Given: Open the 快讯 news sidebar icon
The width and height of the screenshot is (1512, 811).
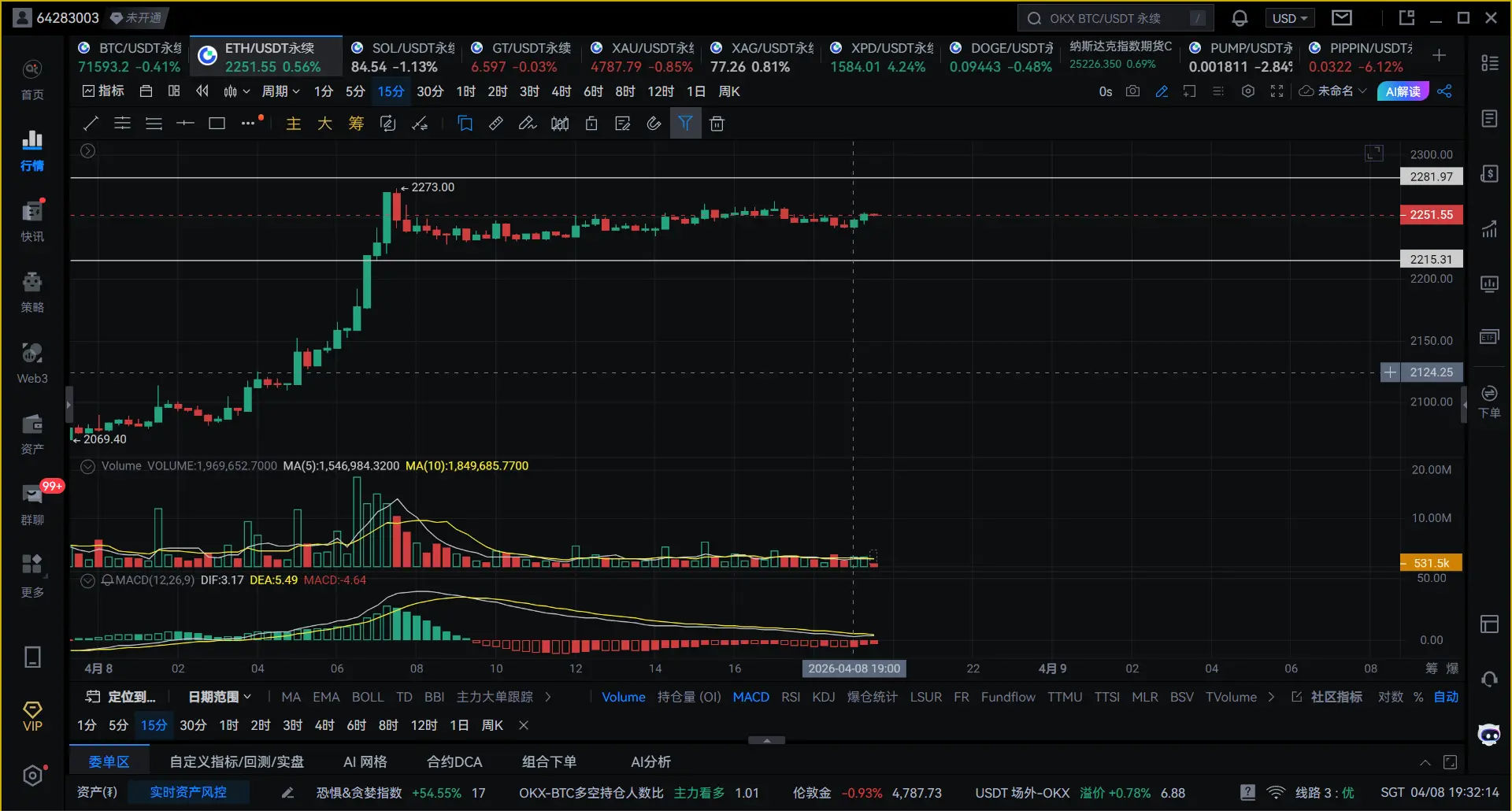Looking at the screenshot, I should click(32, 221).
